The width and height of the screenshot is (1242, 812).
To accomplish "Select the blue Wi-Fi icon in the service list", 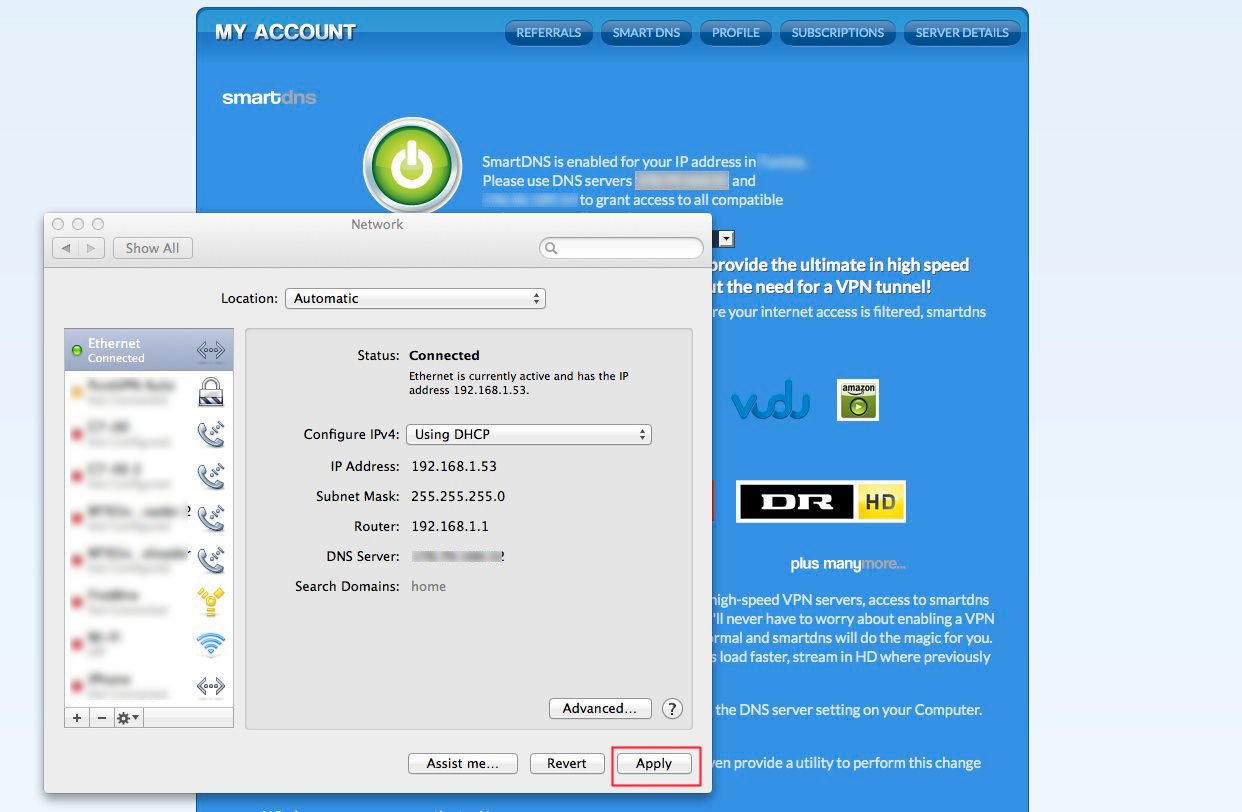I will click(x=211, y=644).
